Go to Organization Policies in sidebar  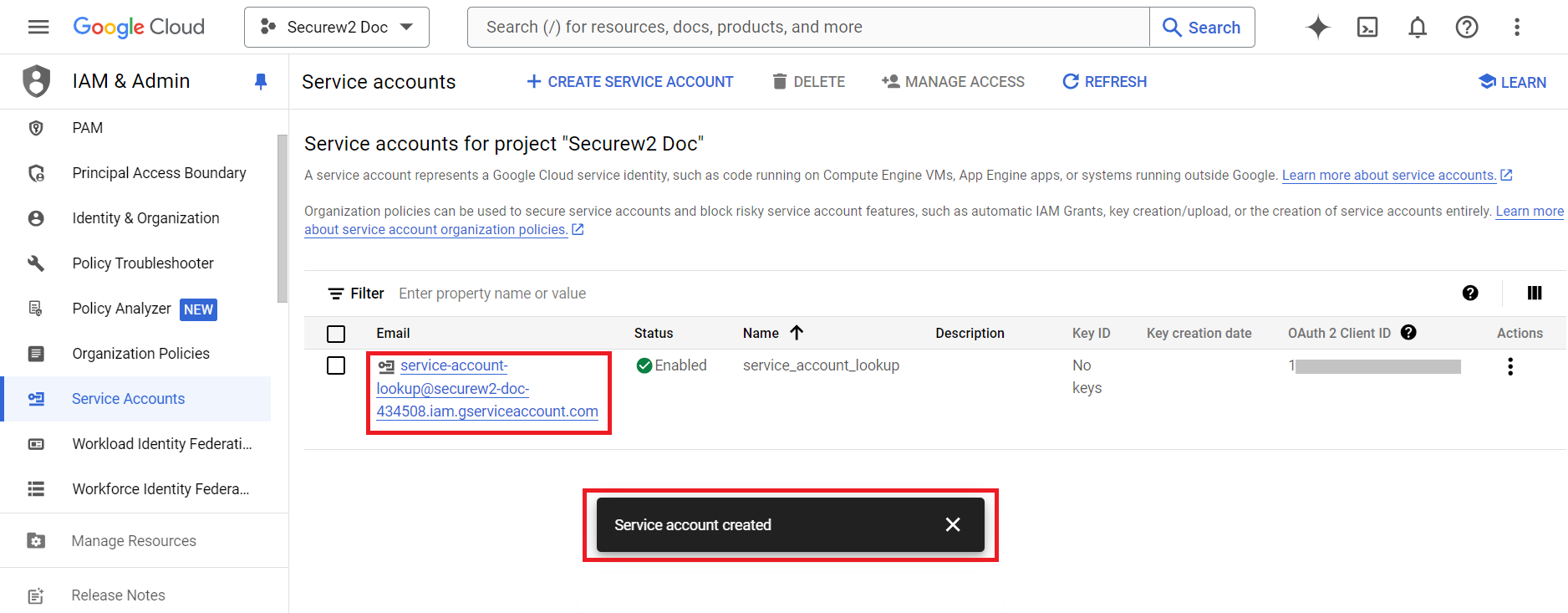pos(140,354)
